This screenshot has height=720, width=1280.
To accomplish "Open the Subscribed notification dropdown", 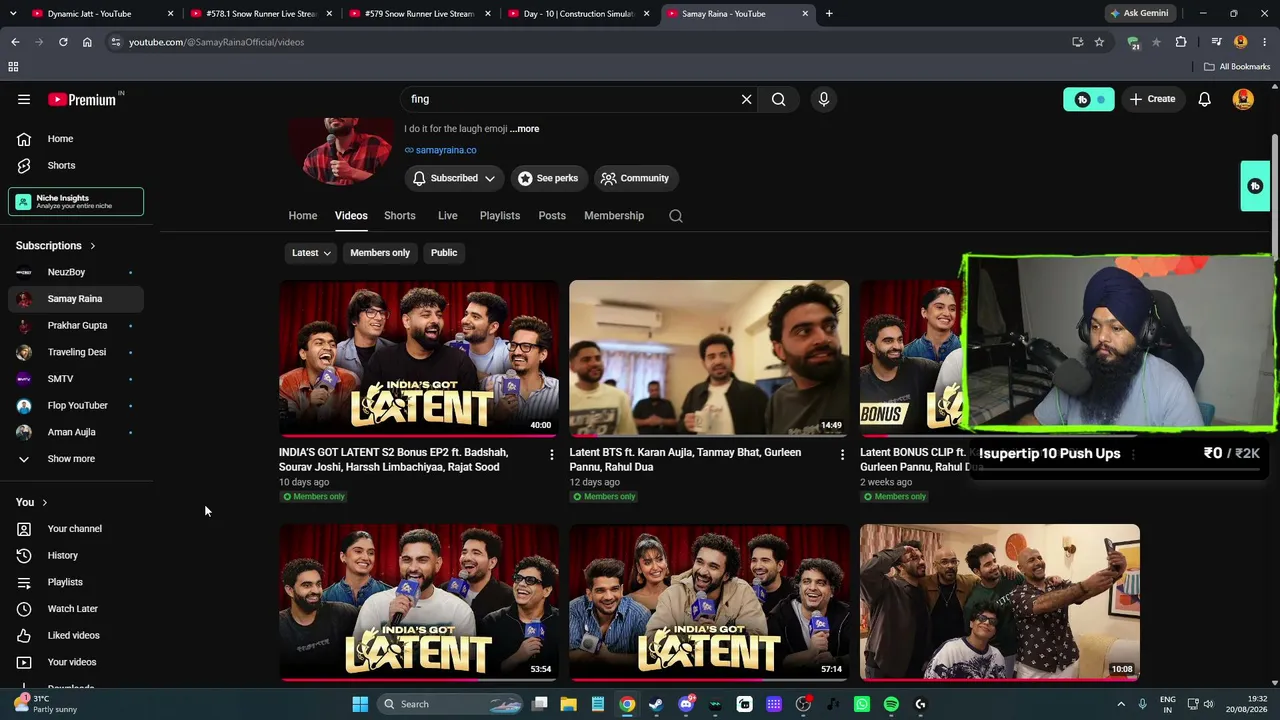I will pos(454,178).
